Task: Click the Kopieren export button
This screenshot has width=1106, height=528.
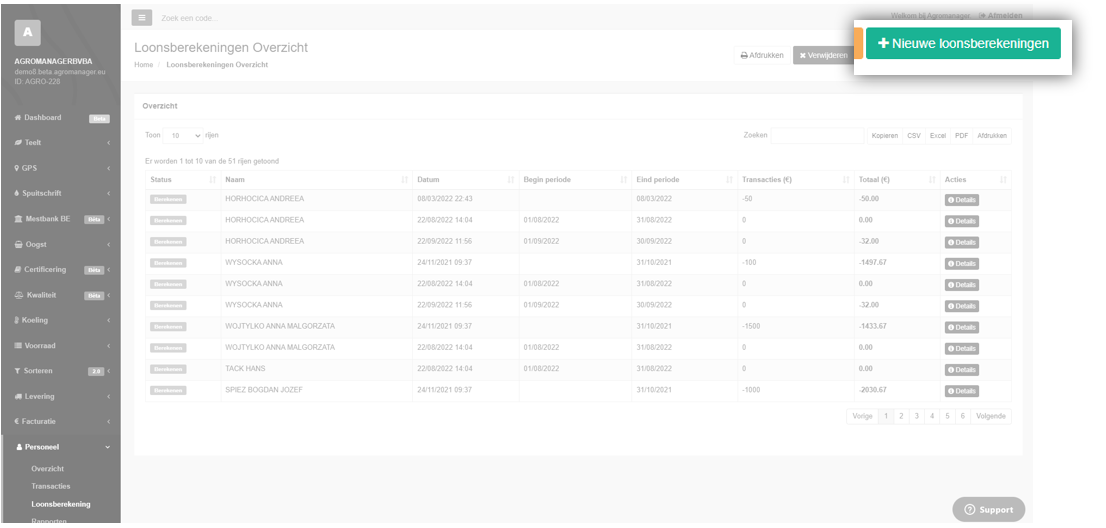Action: 885,135
